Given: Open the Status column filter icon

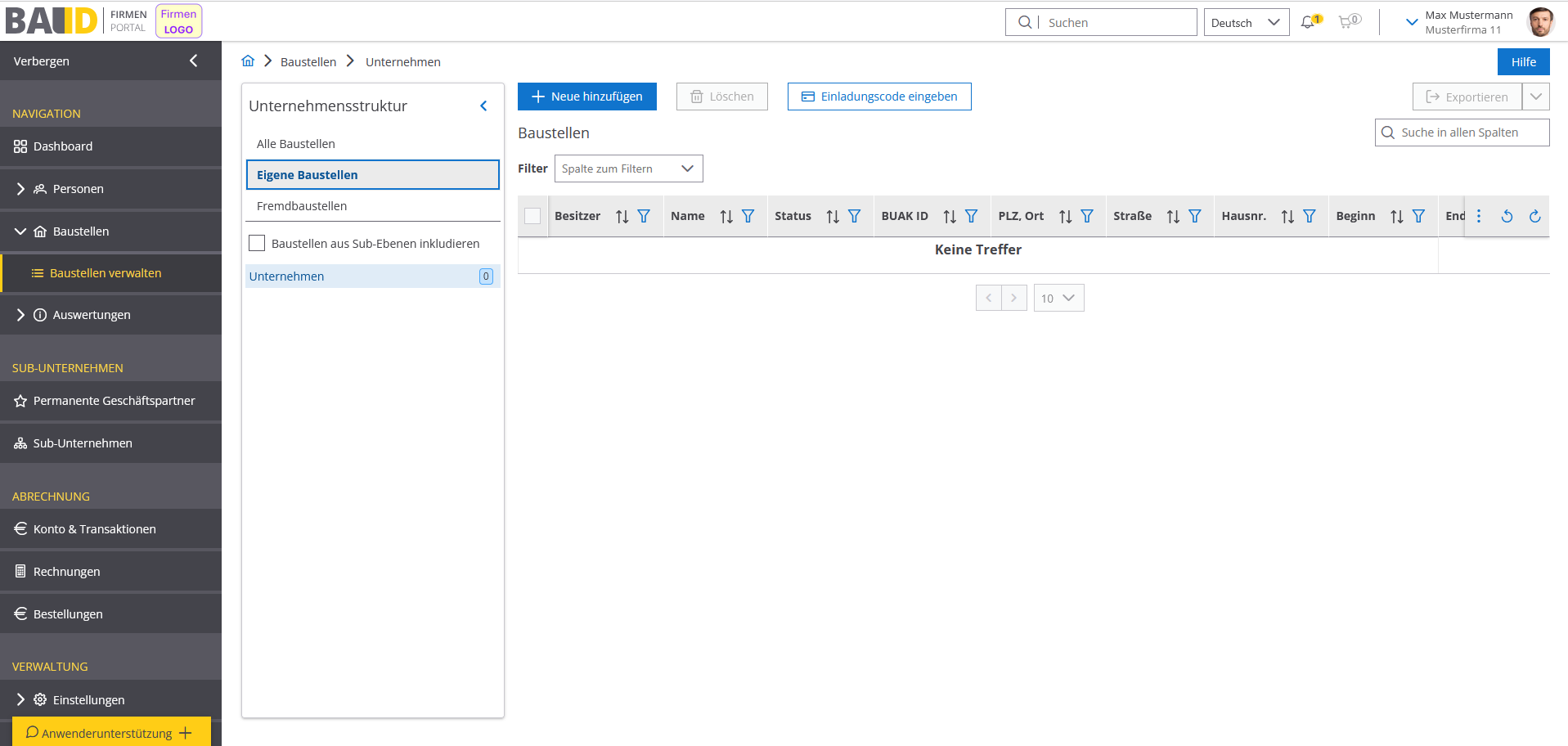Looking at the screenshot, I should tap(854, 217).
